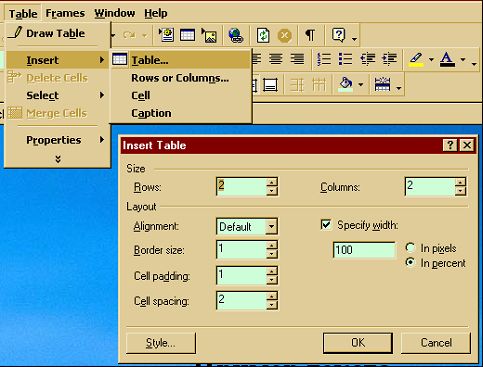Click the Align Right icon
Screen dimensions: 483x367
point(297,59)
